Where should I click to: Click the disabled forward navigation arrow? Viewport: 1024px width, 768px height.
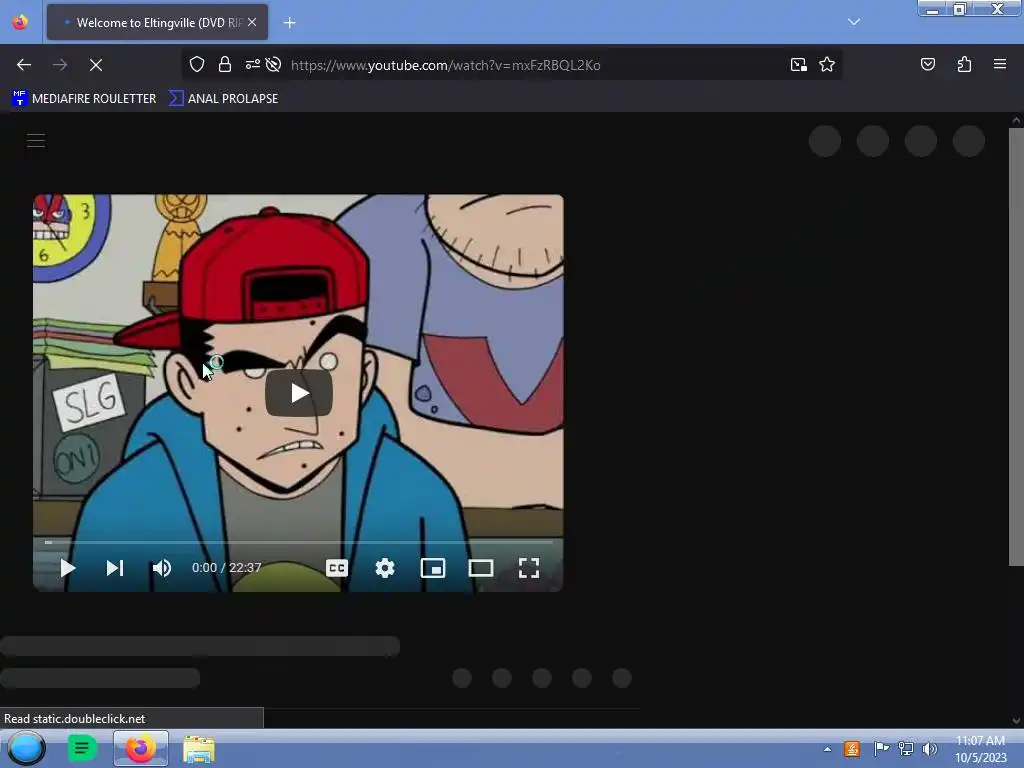(x=60, y=65)
